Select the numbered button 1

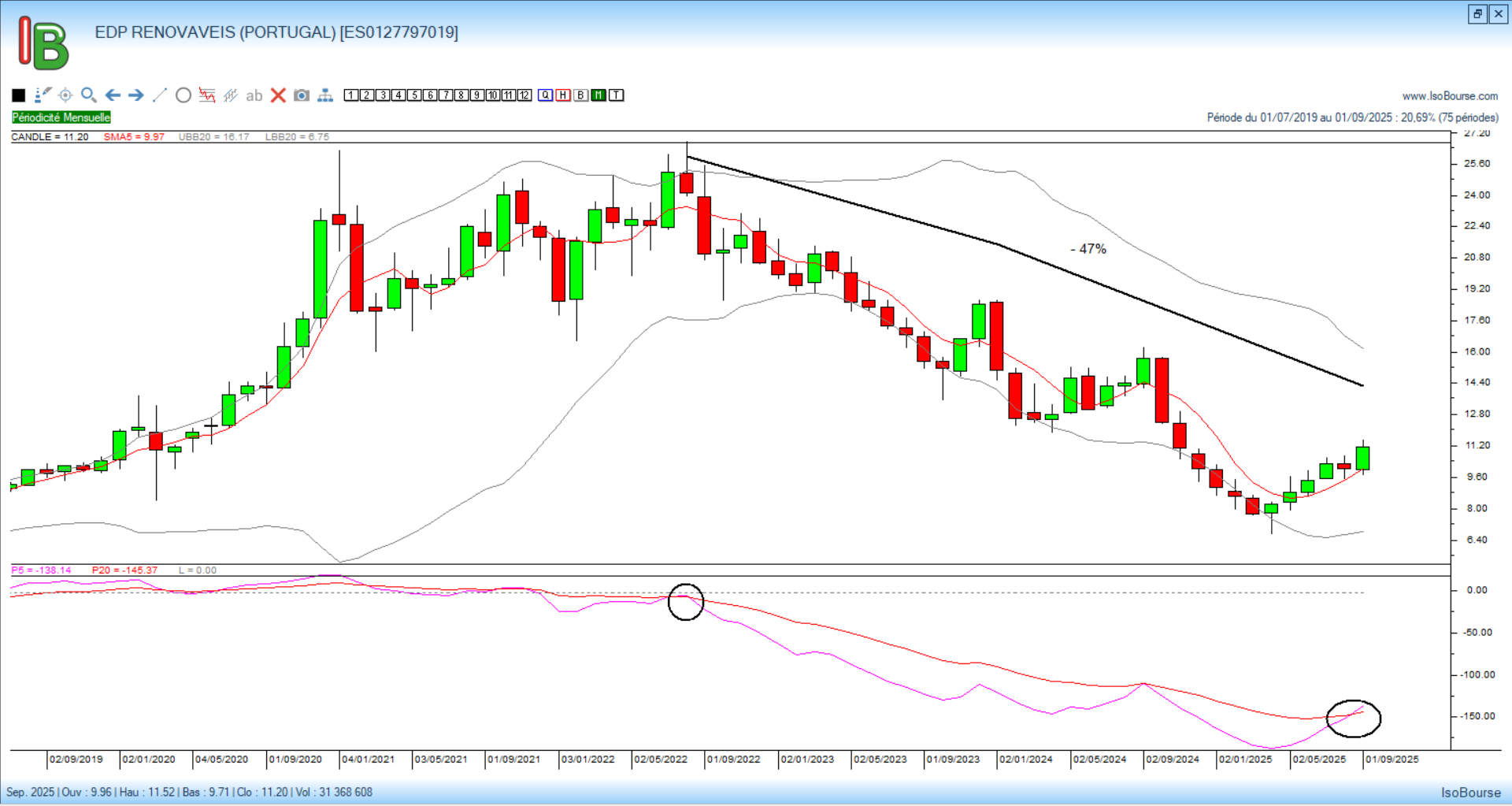(351, 95)
